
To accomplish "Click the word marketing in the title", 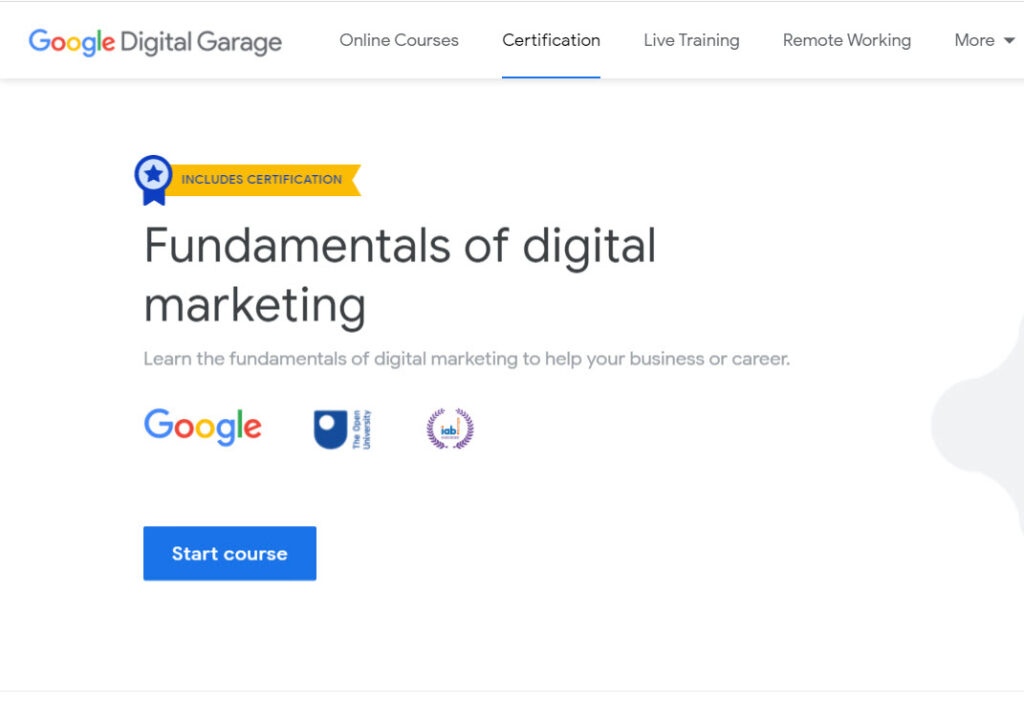I will point(255,304).
